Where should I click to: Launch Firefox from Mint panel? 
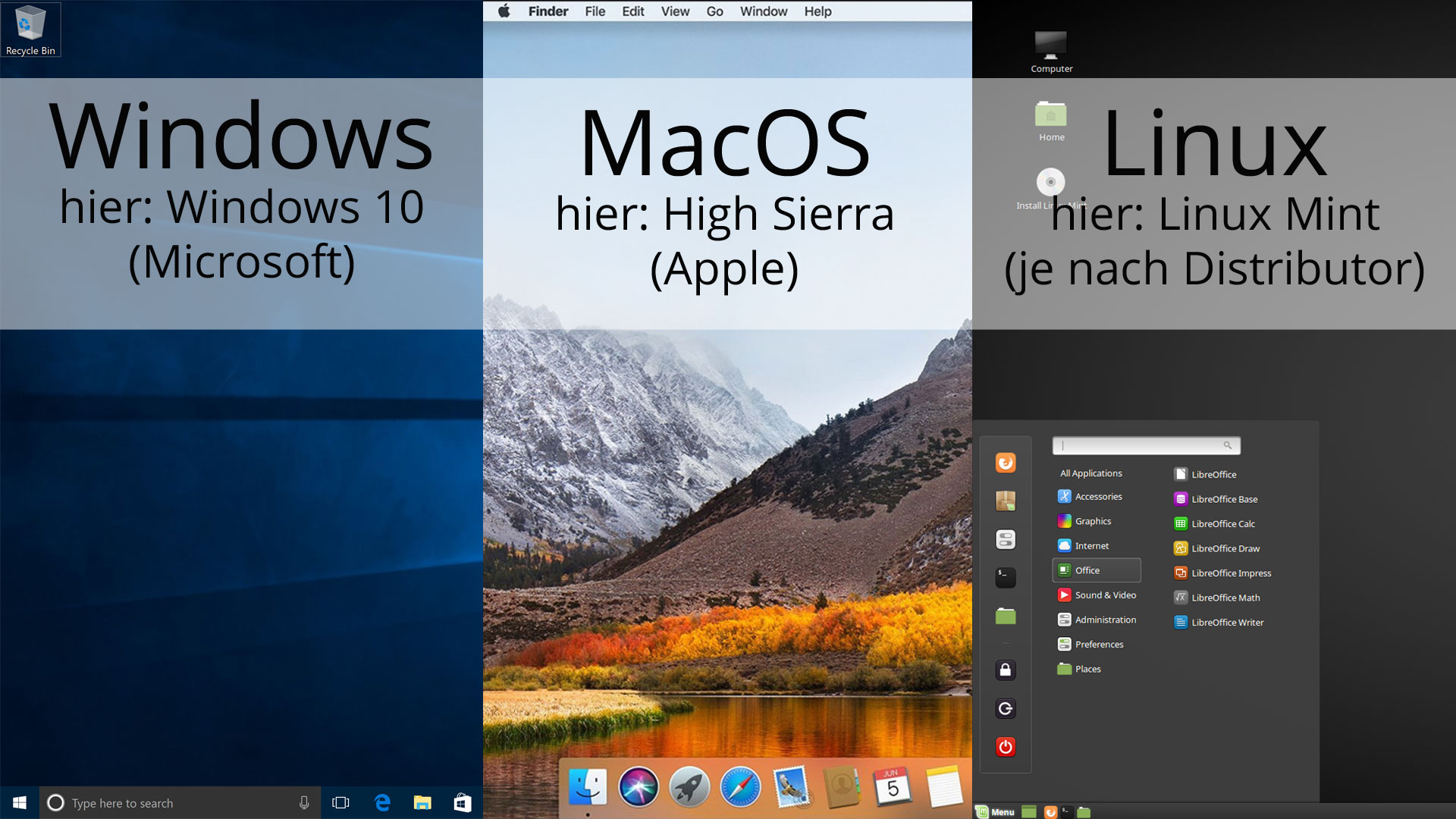pyautogui.click(x=1050, y=811)
